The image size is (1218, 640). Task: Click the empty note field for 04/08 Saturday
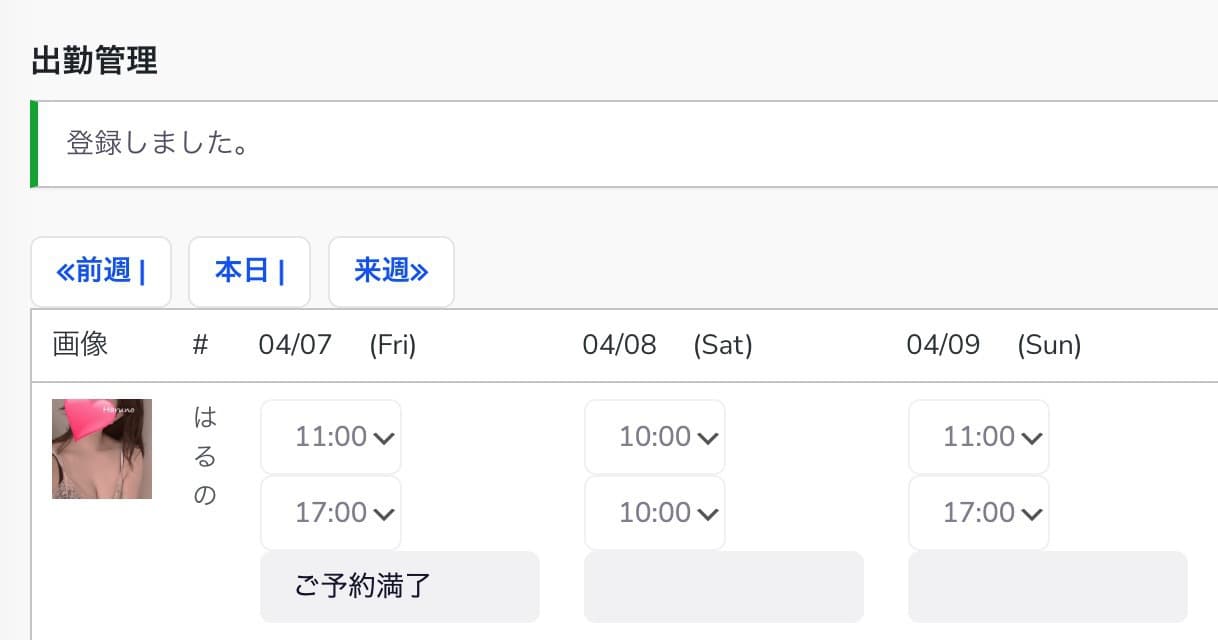tap(724, 586)
